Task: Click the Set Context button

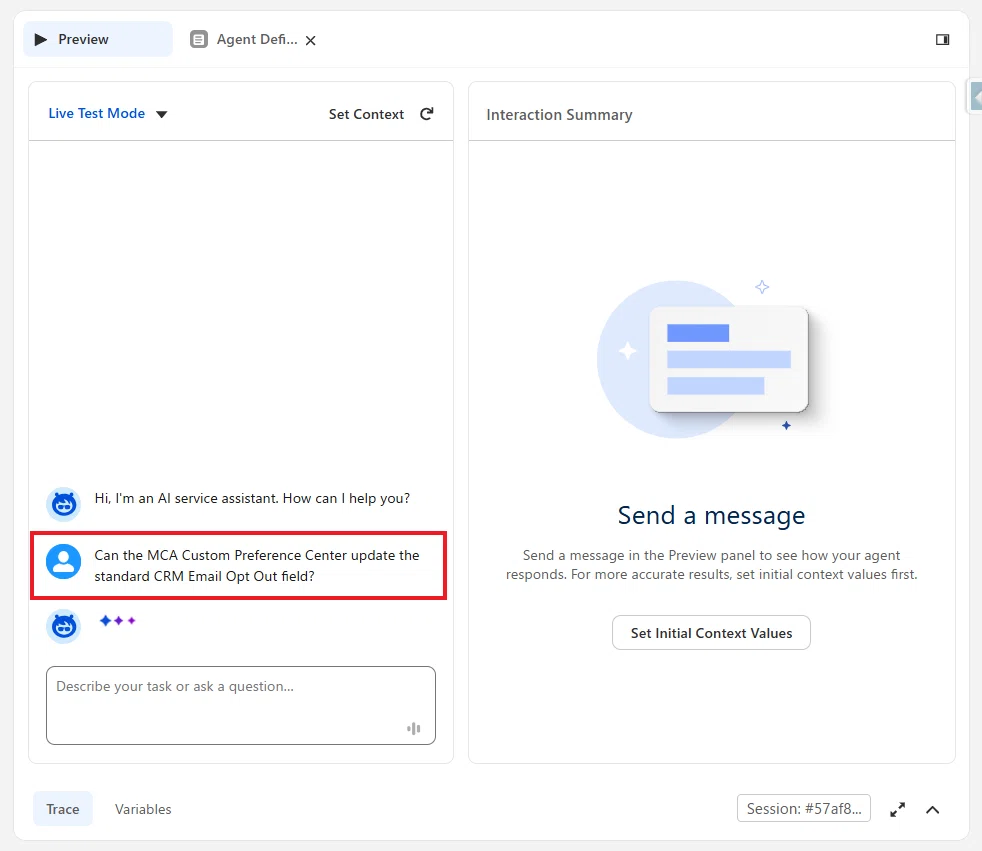Action: [366, 114]
